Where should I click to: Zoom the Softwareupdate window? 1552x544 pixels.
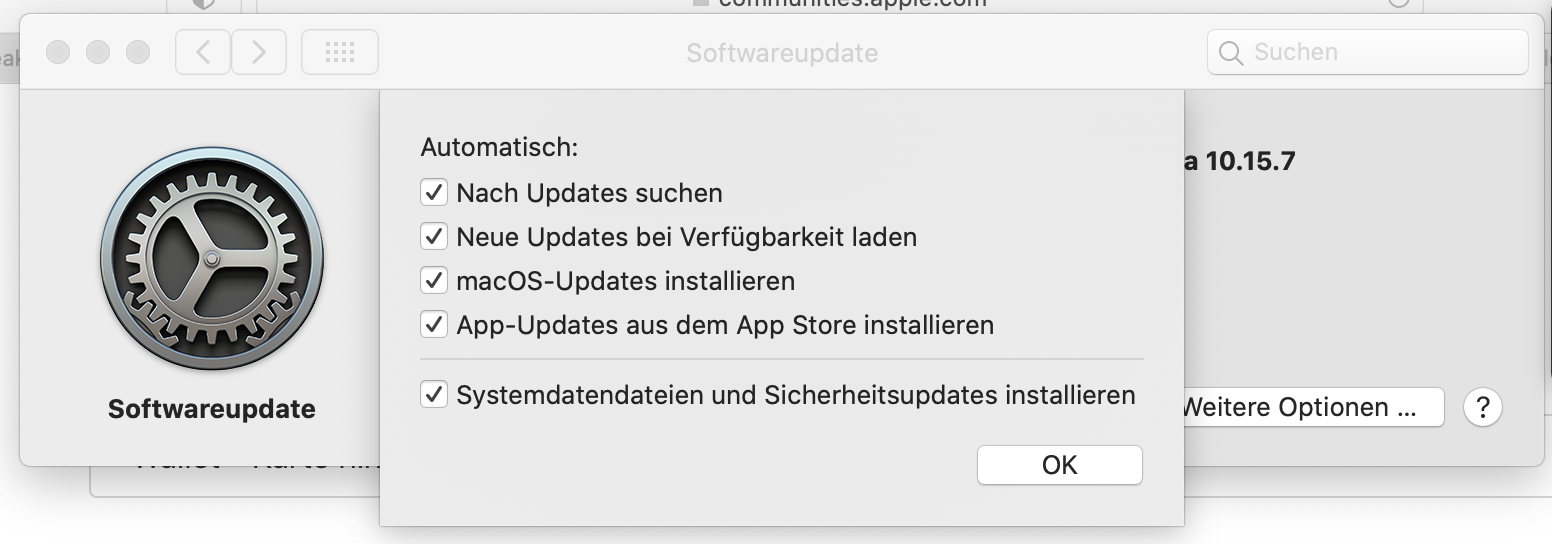[137, 52]
